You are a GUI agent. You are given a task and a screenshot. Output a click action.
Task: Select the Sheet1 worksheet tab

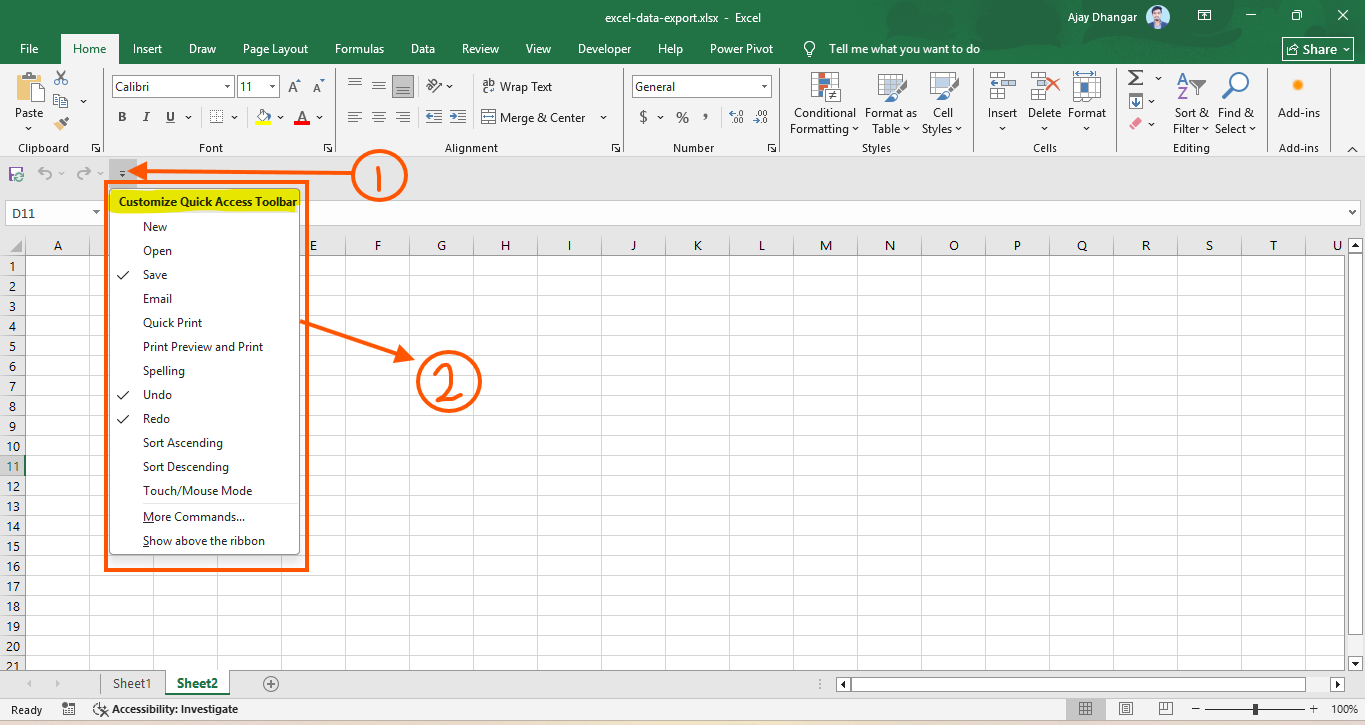click(x=132, y=684)
